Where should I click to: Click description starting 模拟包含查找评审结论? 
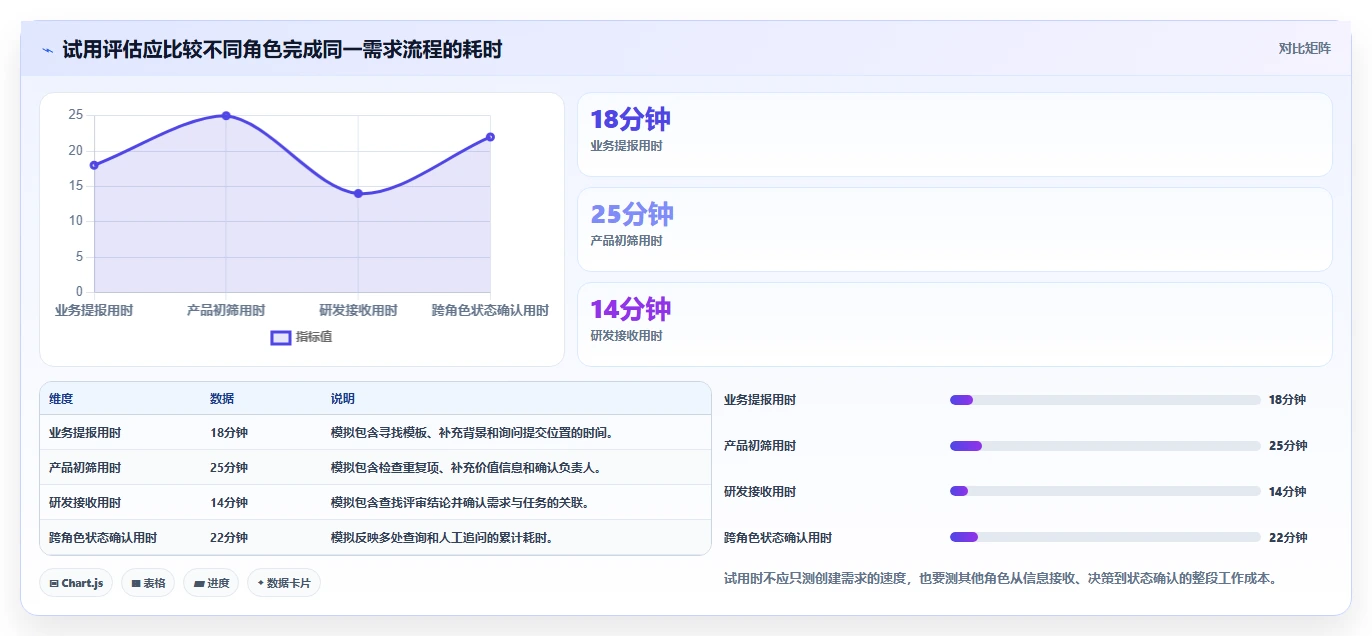coord(460,503)
